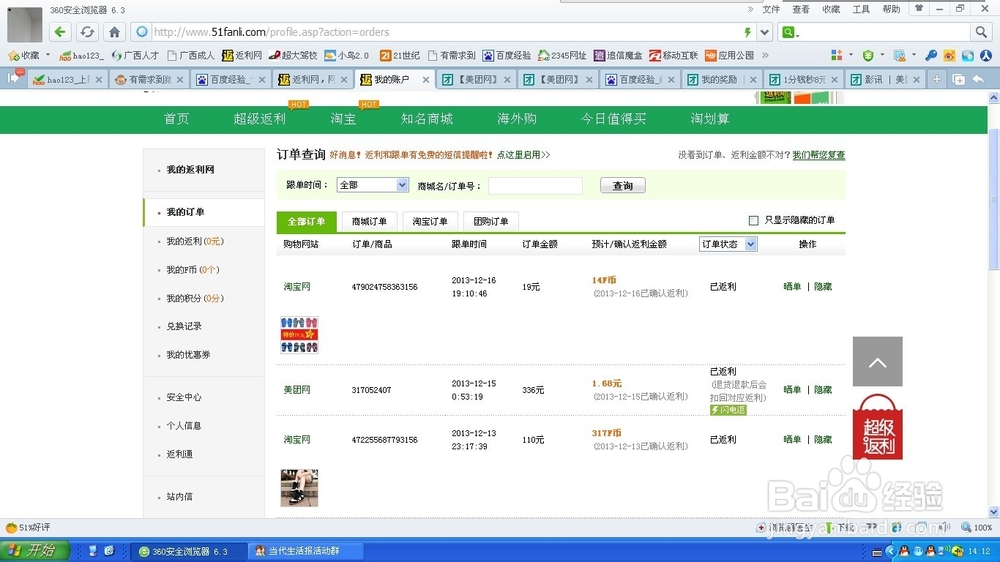1000x562 pixels.
Task: Open the 工具 menu
Action: 861,10
